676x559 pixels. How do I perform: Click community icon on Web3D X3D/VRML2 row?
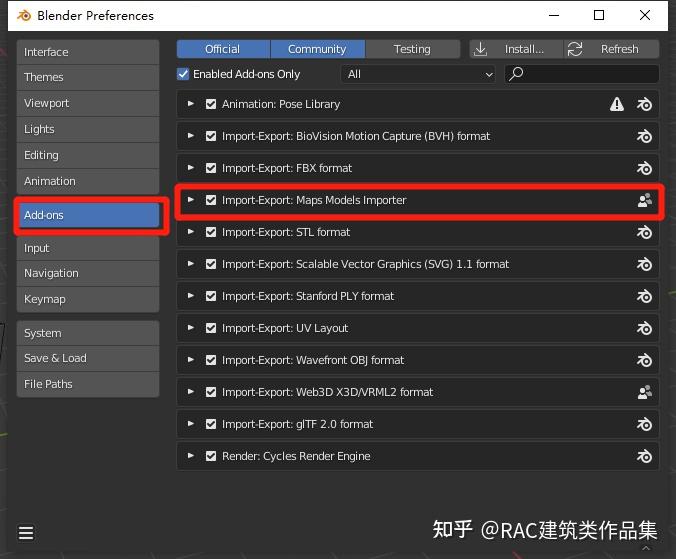coord(645,392)
